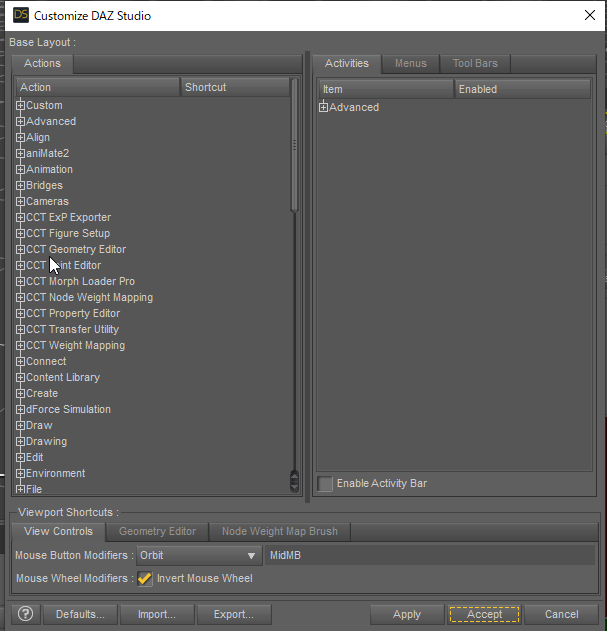Select the Geometry Editor viewport tab
607x631 pixels.
coord(157,531)
